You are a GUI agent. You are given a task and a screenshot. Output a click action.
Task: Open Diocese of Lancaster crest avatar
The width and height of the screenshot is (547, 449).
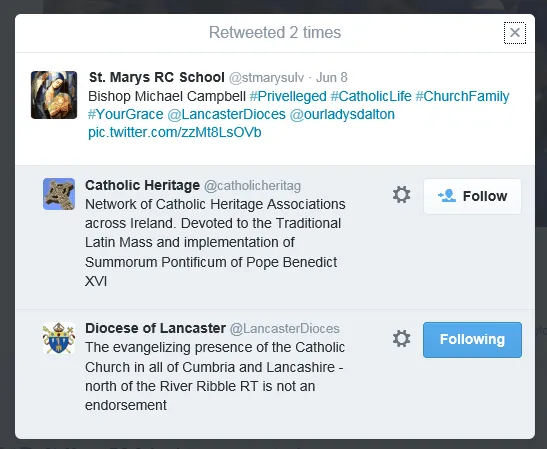(x=59, y=338)
